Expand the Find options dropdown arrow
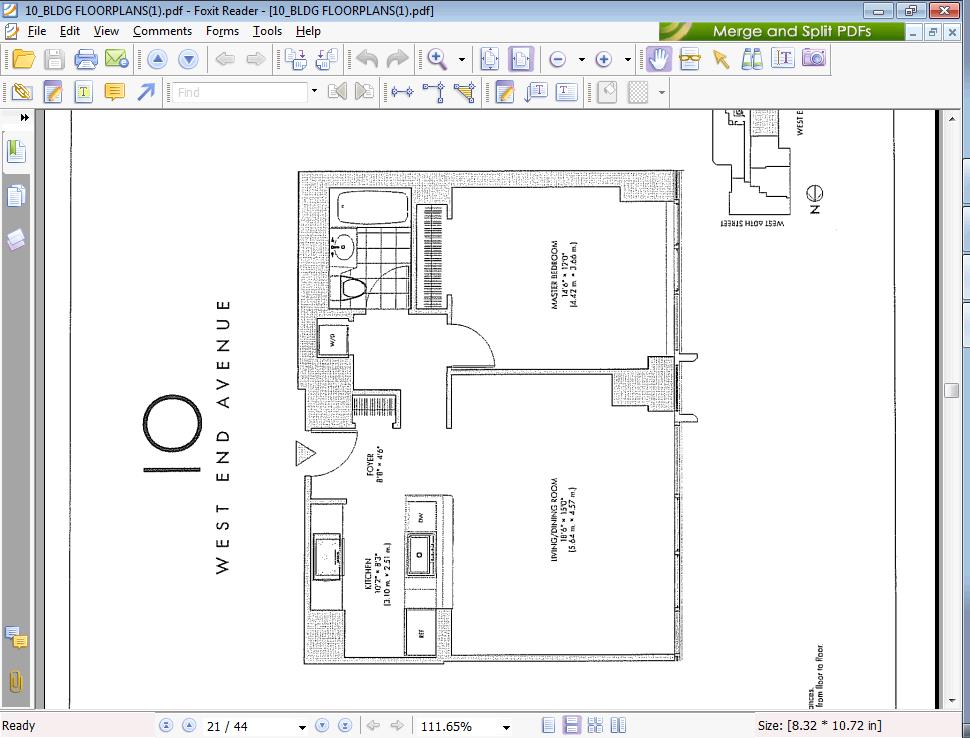 tap(314, 92)
